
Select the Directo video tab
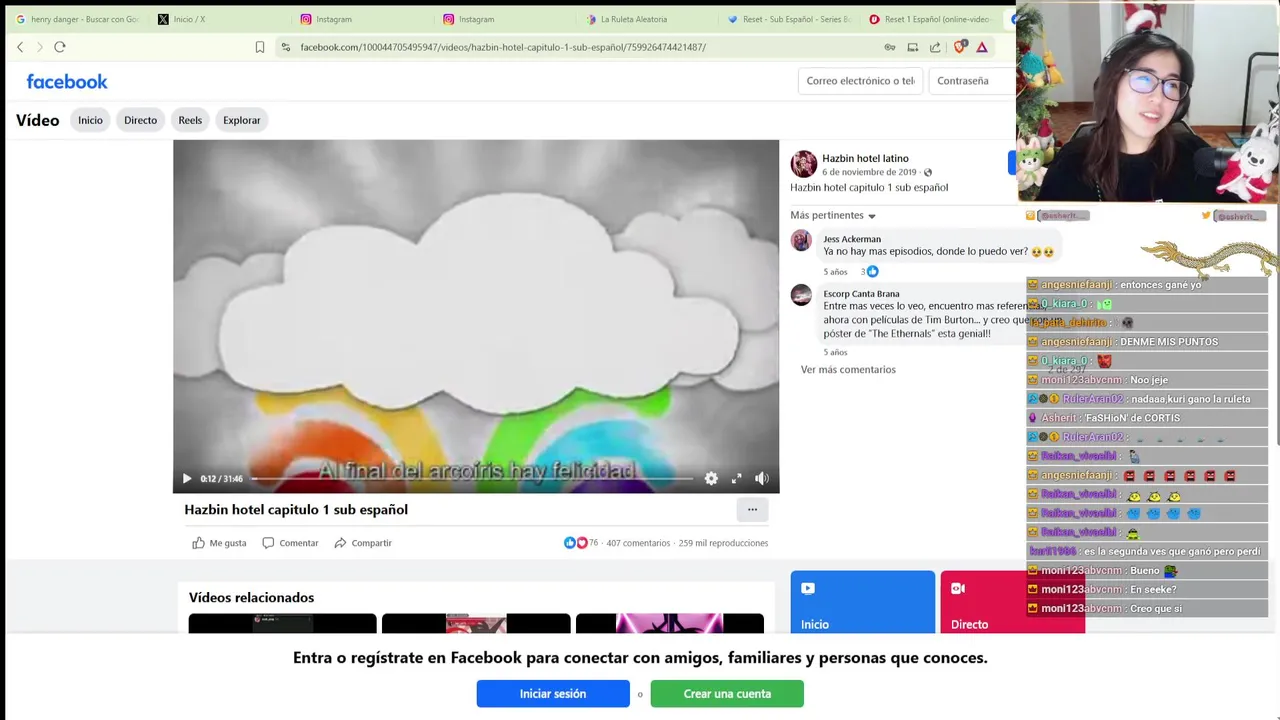coord(140,120)
